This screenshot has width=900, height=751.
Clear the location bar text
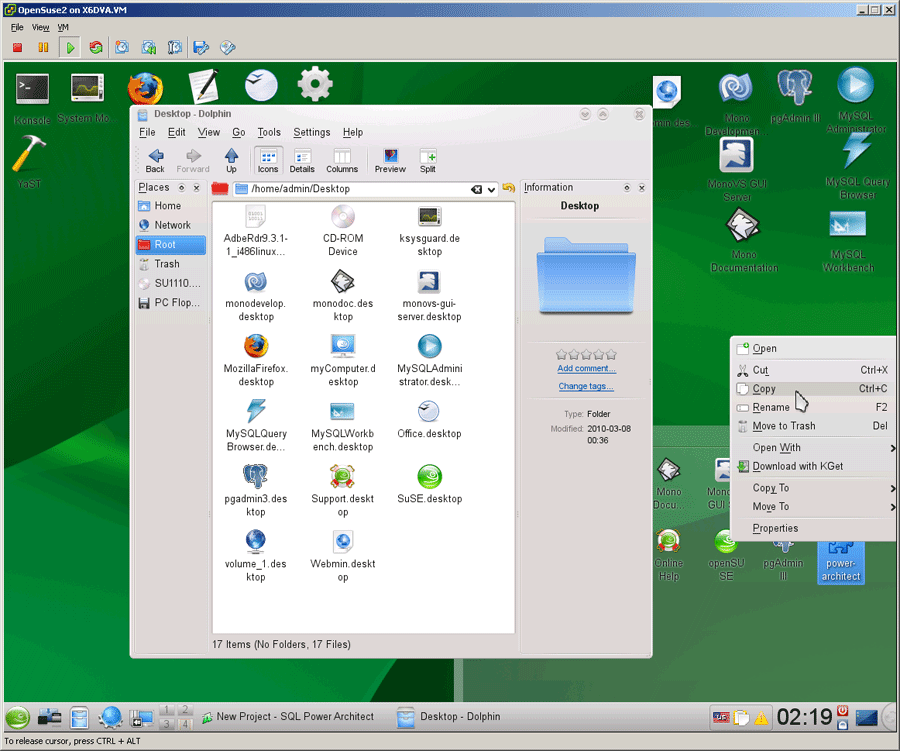tap(476, 189)
